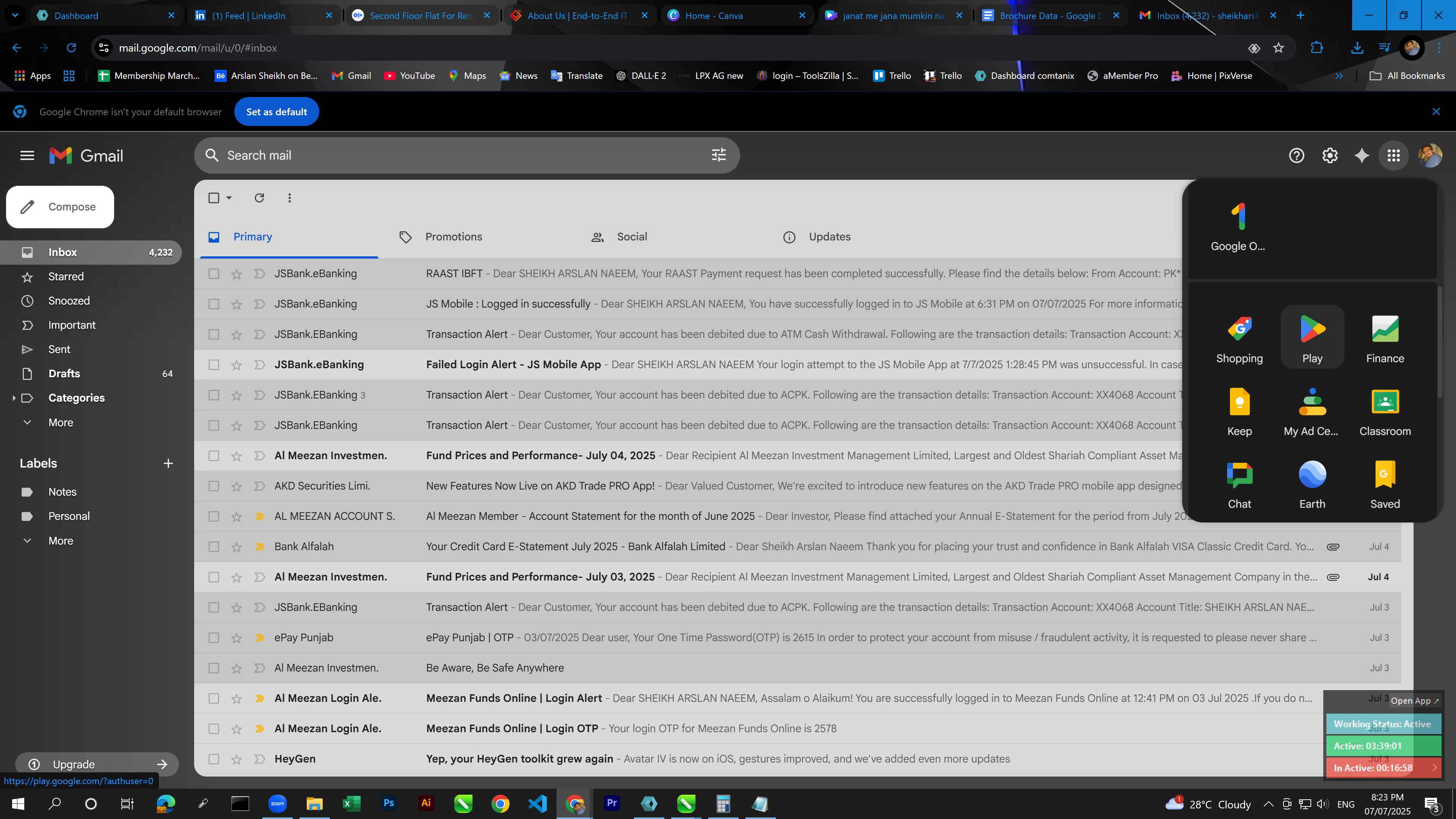This screenshot has width=1456, height=819.
Task: Tick checkbox for AKD Securities email
Action: pyautogui.click(x=213, y=486)
